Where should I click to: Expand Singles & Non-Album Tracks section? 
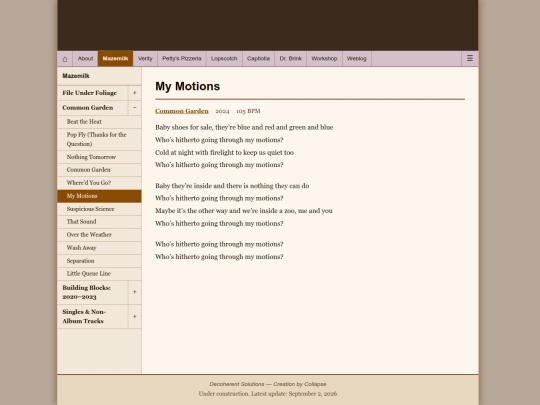point(135,316)
